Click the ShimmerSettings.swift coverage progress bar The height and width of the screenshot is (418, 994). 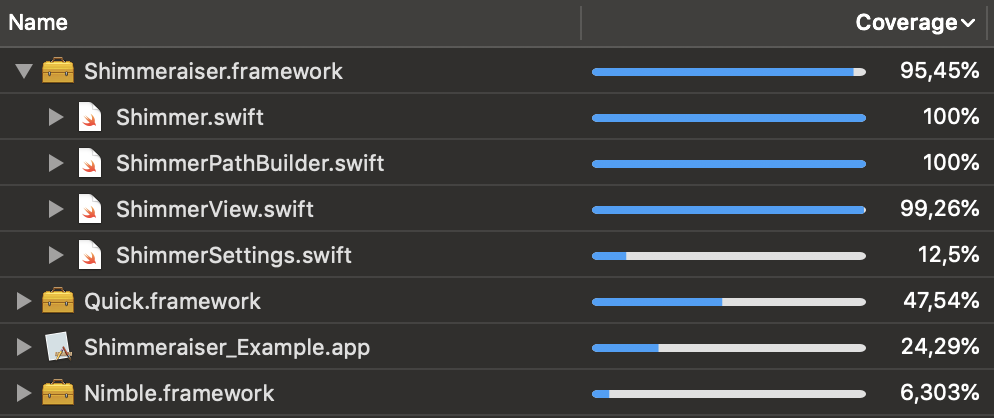(x=728, y=257)
